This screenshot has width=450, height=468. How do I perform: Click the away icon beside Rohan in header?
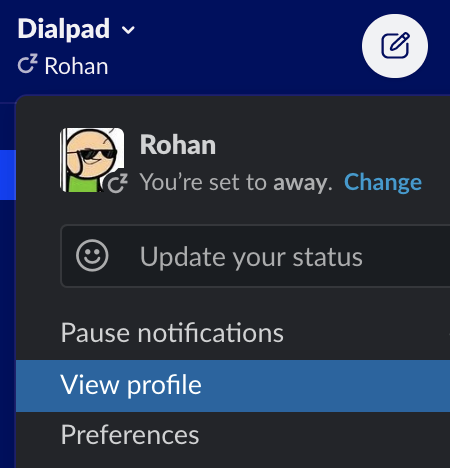pyautogui.click(x=27, y=64)
